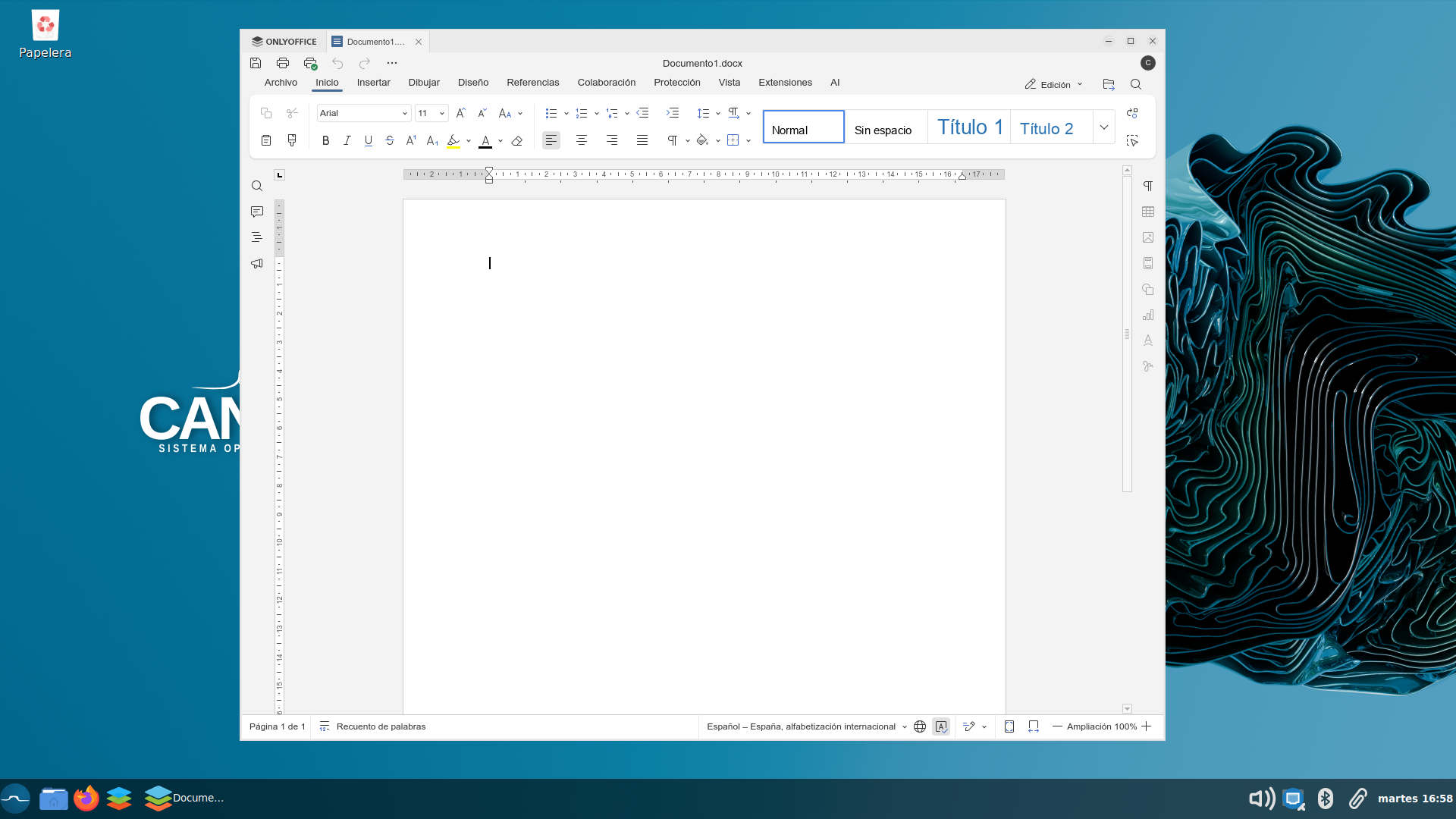Image resolution: width=1456 pixels, height=819 pixels.
Task: Click the Justified alignment icon
Action: point(642,140)
